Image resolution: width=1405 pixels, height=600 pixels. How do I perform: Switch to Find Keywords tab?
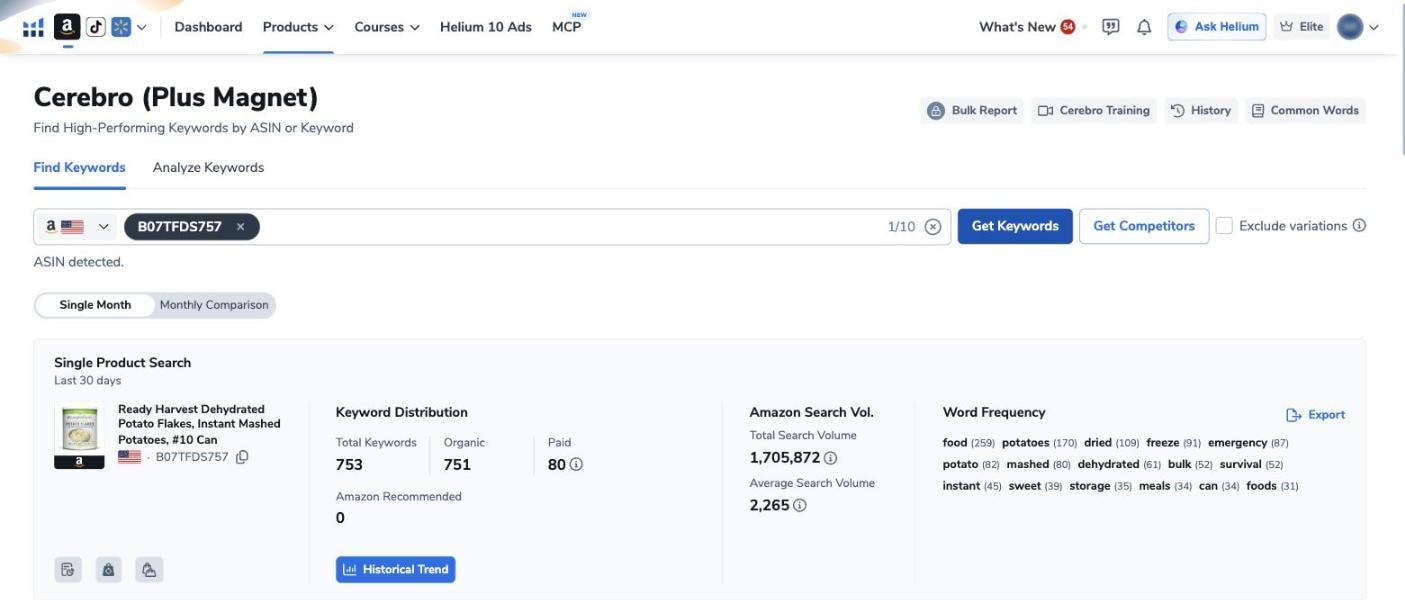[80, 168]
